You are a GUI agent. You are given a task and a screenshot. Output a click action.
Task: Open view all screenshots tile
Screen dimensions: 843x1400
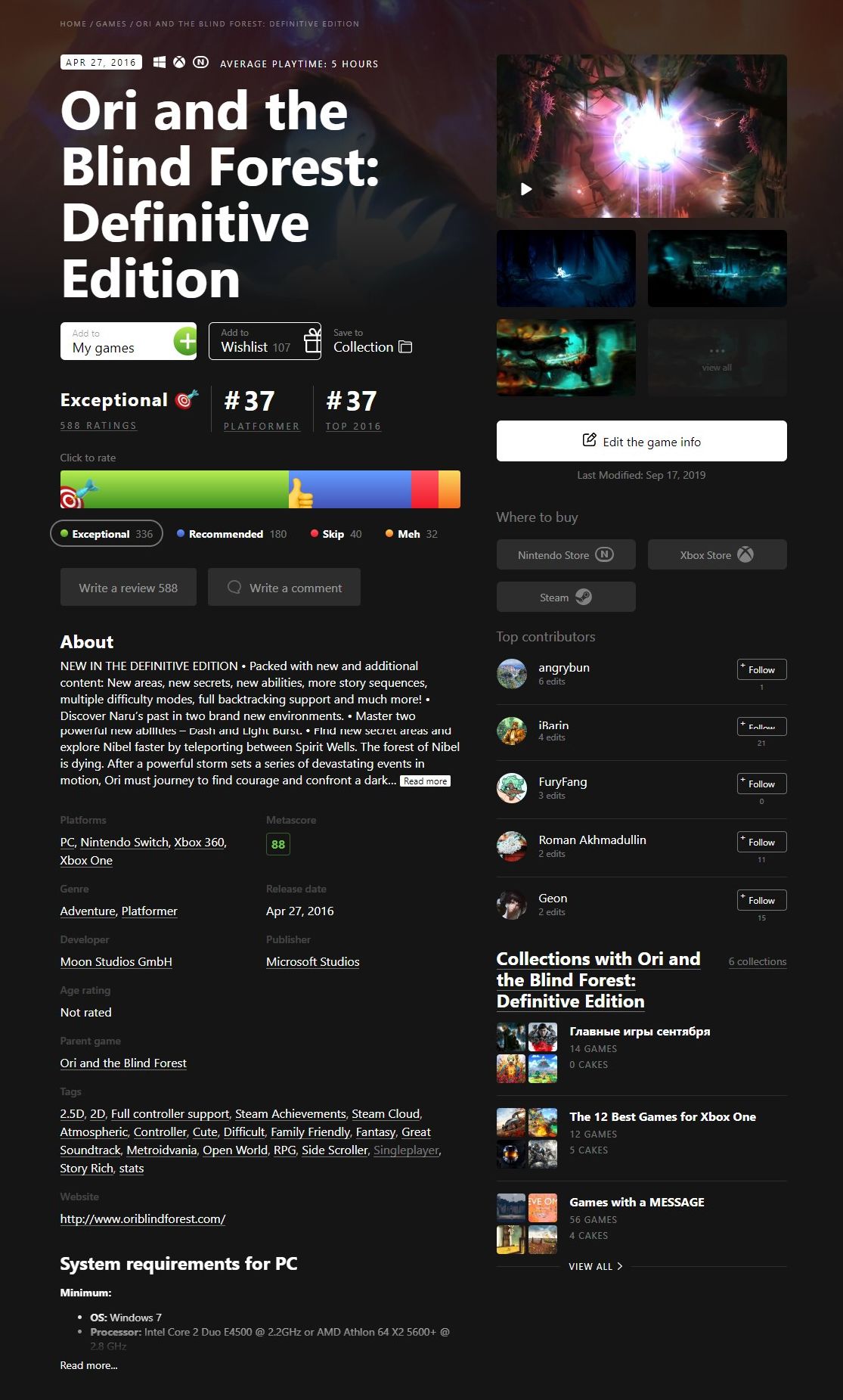coord(717,357)
